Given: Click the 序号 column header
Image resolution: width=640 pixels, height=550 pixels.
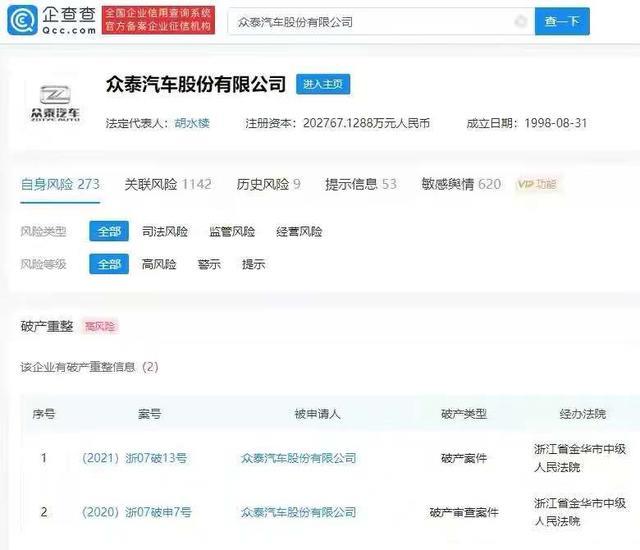Looking at the screenshot, I should (44, 414).
